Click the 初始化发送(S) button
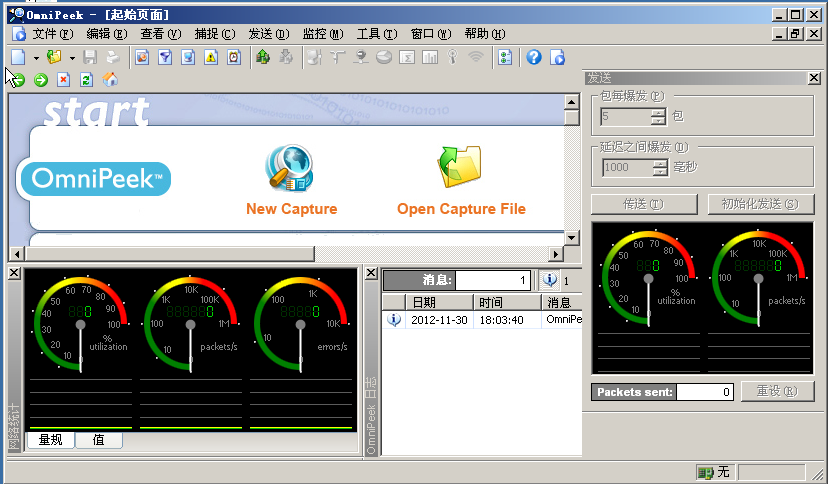Image resolution: width=828 pixels, height=484 pixels. (761, 204)
